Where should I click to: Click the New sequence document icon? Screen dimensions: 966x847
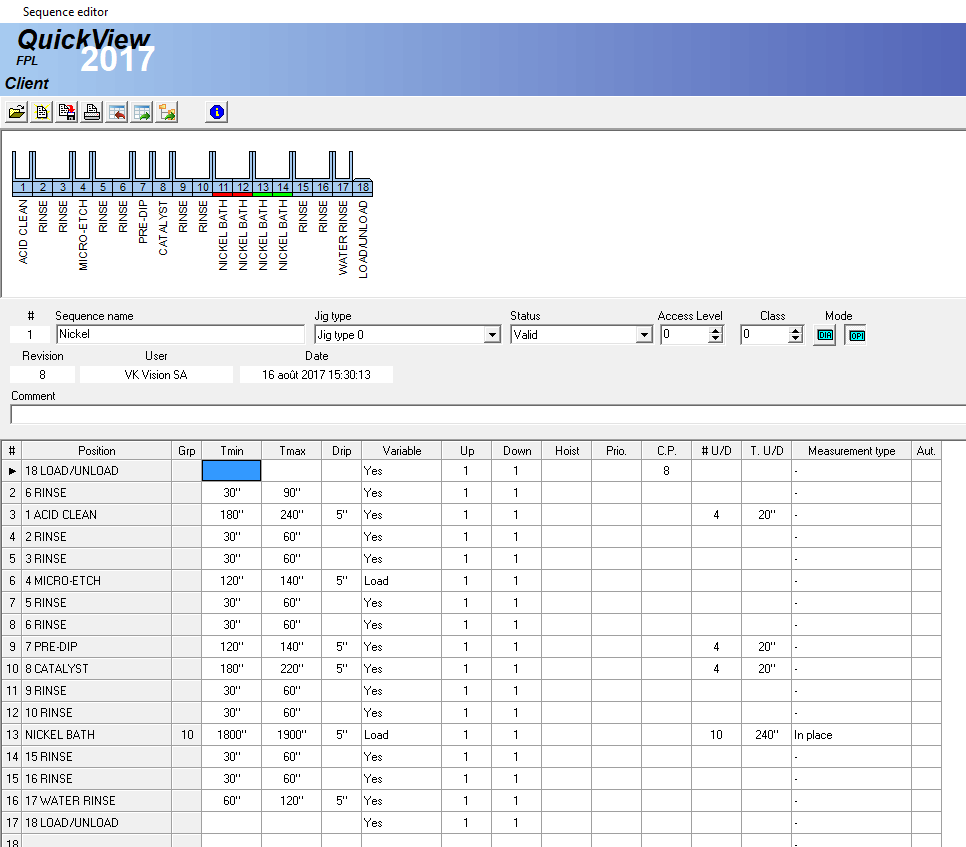pos(42,112)
